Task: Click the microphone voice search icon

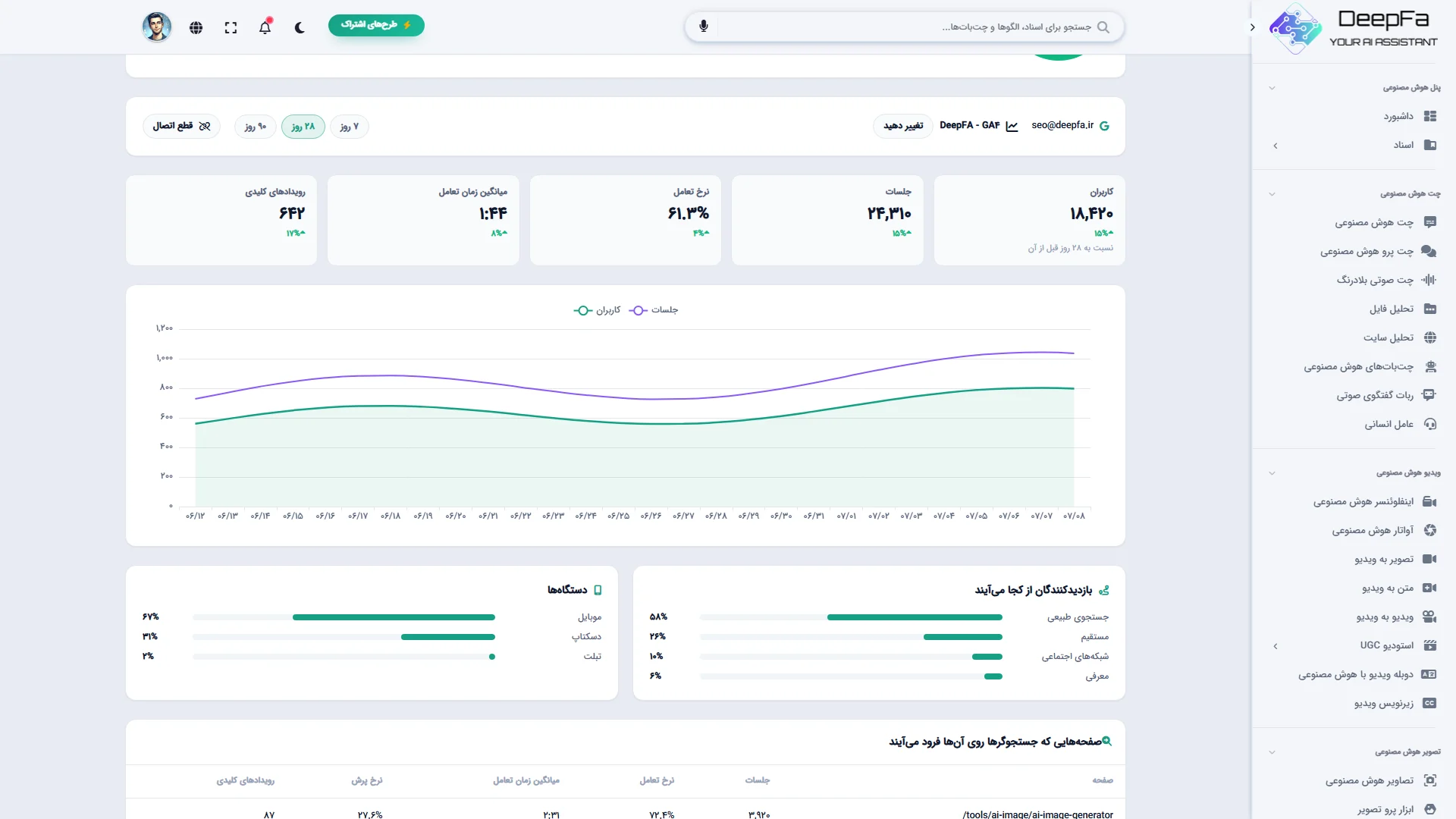Action: click(x=704, y=27)
